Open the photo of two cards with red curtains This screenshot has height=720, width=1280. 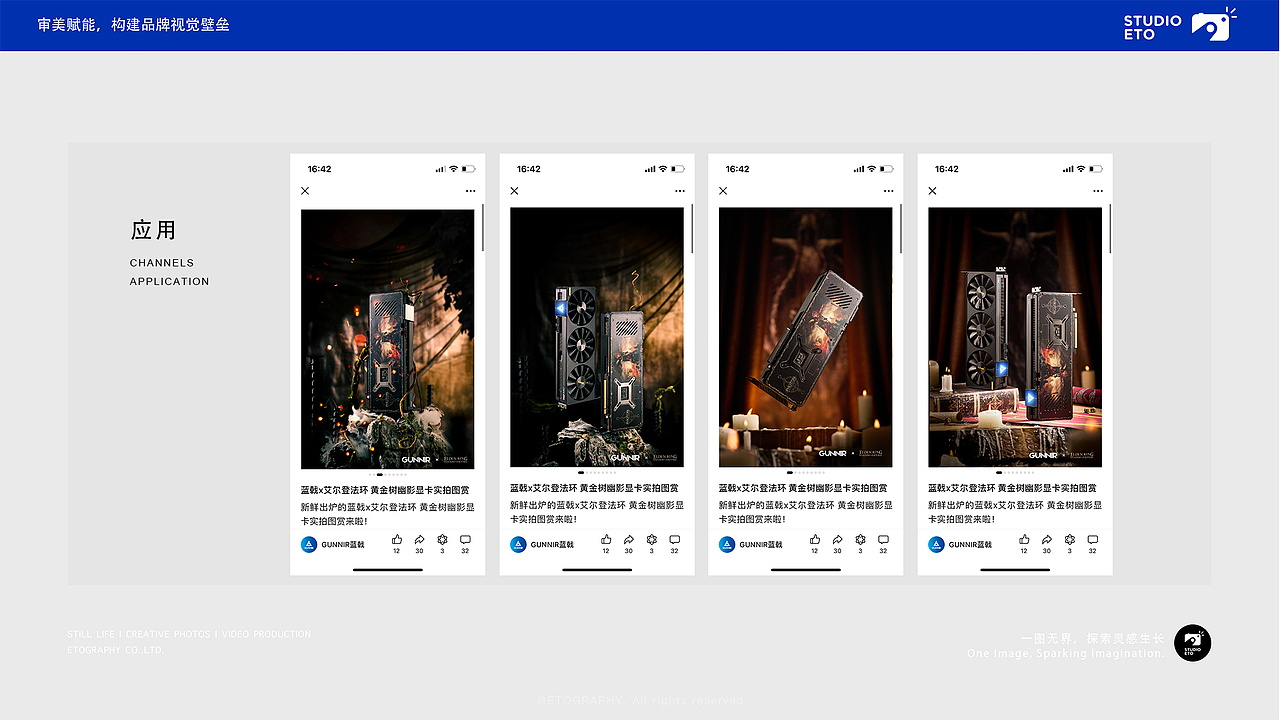pos(1015,338)
